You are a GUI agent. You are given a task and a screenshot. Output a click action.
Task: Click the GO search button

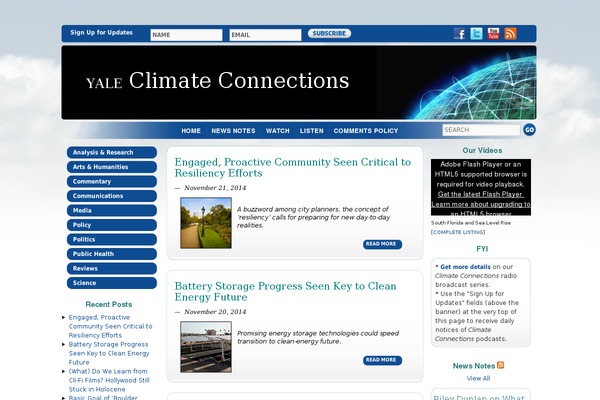click(x=530, y=130)
